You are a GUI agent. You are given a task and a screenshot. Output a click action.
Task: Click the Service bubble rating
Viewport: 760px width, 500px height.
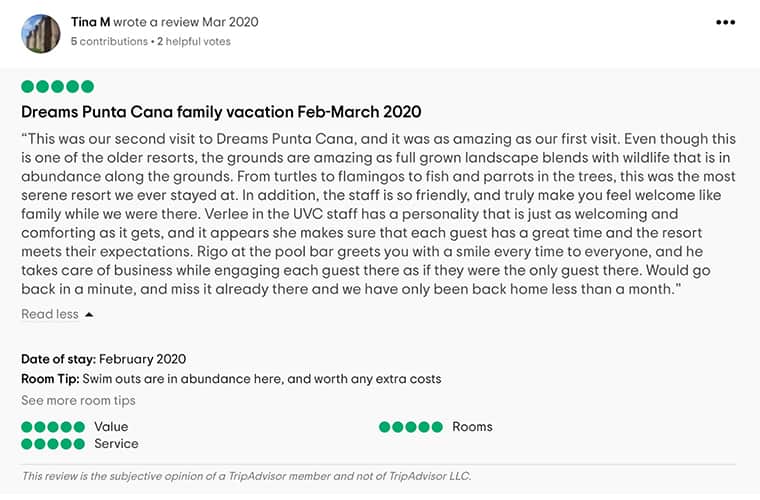click(53, 443)
